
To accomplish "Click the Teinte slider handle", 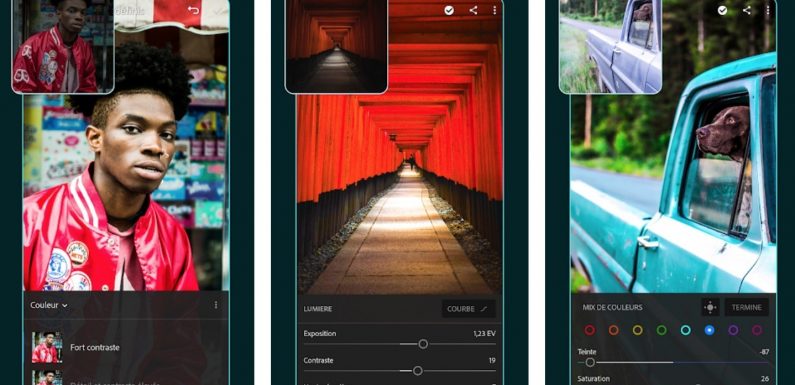I will tap(590, 363).
